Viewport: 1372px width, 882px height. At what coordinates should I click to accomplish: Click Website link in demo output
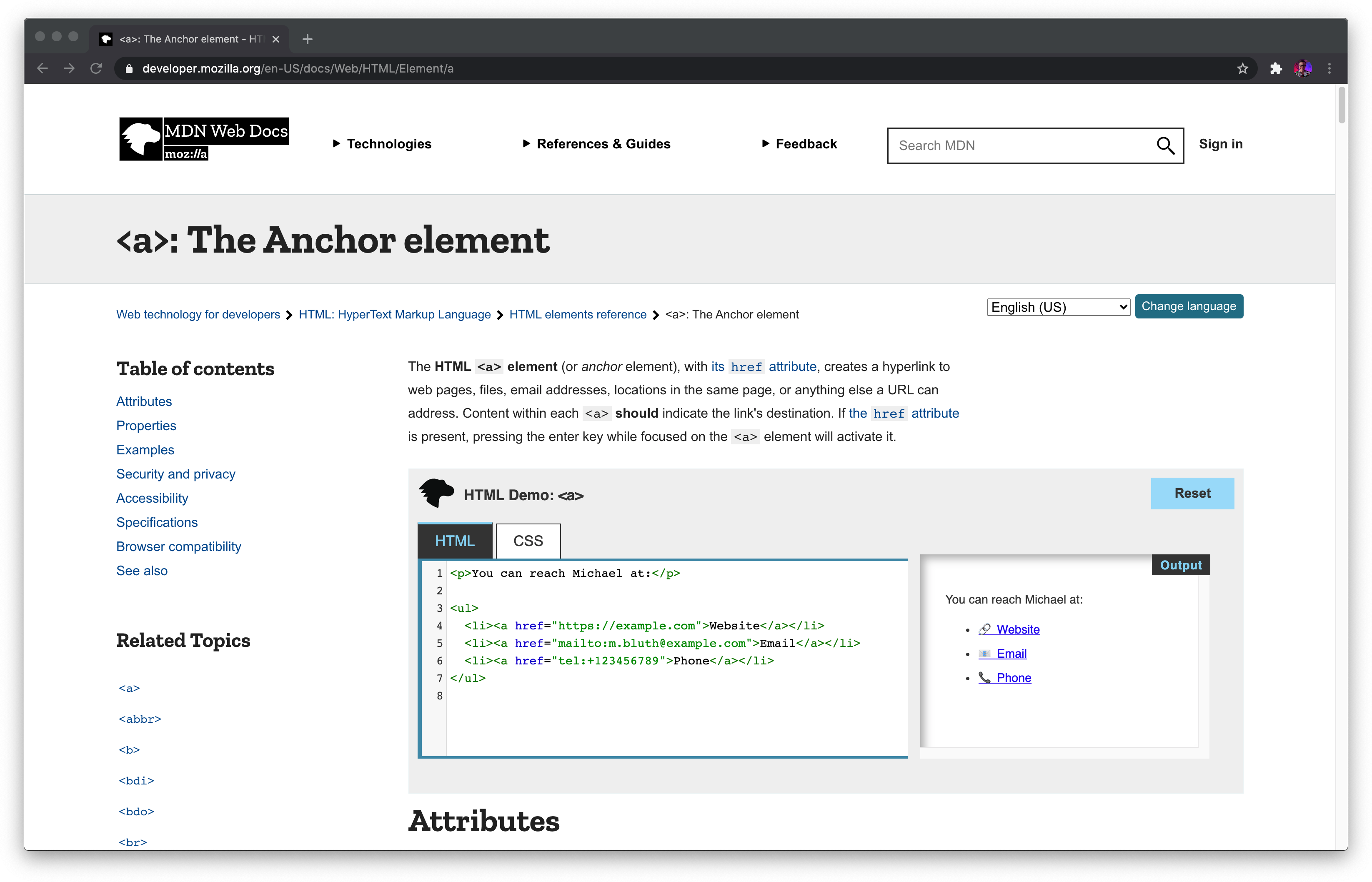(x=1009, y=629)
